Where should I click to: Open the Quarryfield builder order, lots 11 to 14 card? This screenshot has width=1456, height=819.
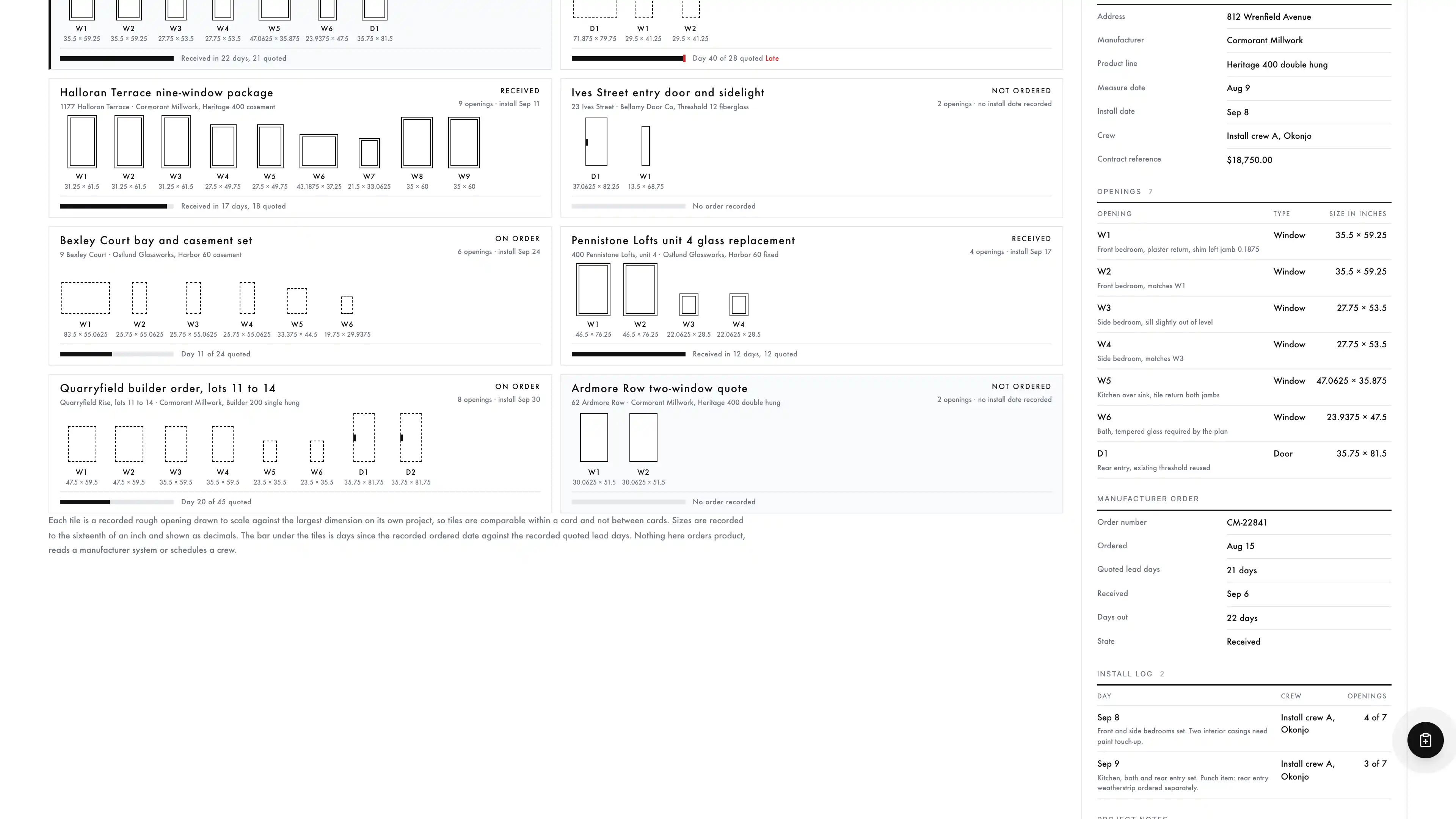click(300, 444)
